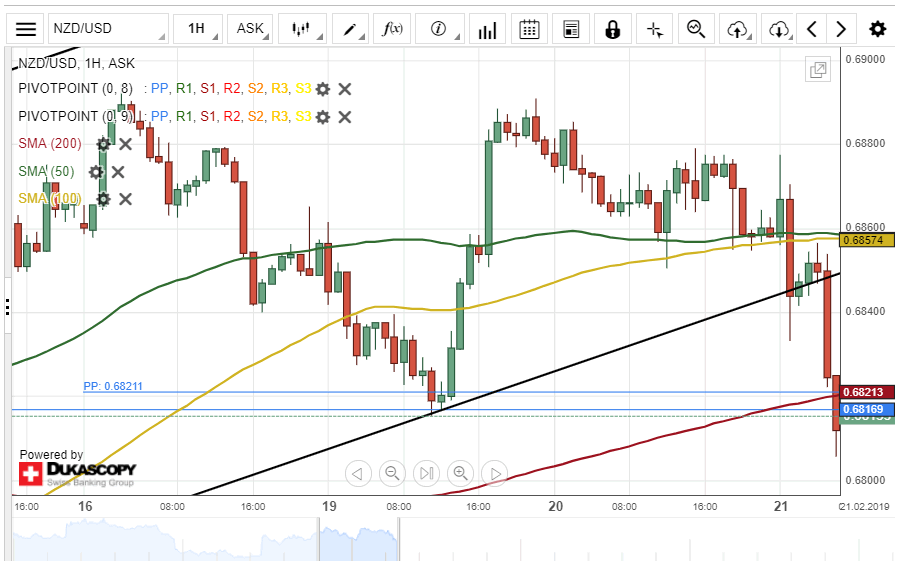Click the SMA (100) legend label
This screenshot has height=566, width=906.
click(x=50, y=199)
